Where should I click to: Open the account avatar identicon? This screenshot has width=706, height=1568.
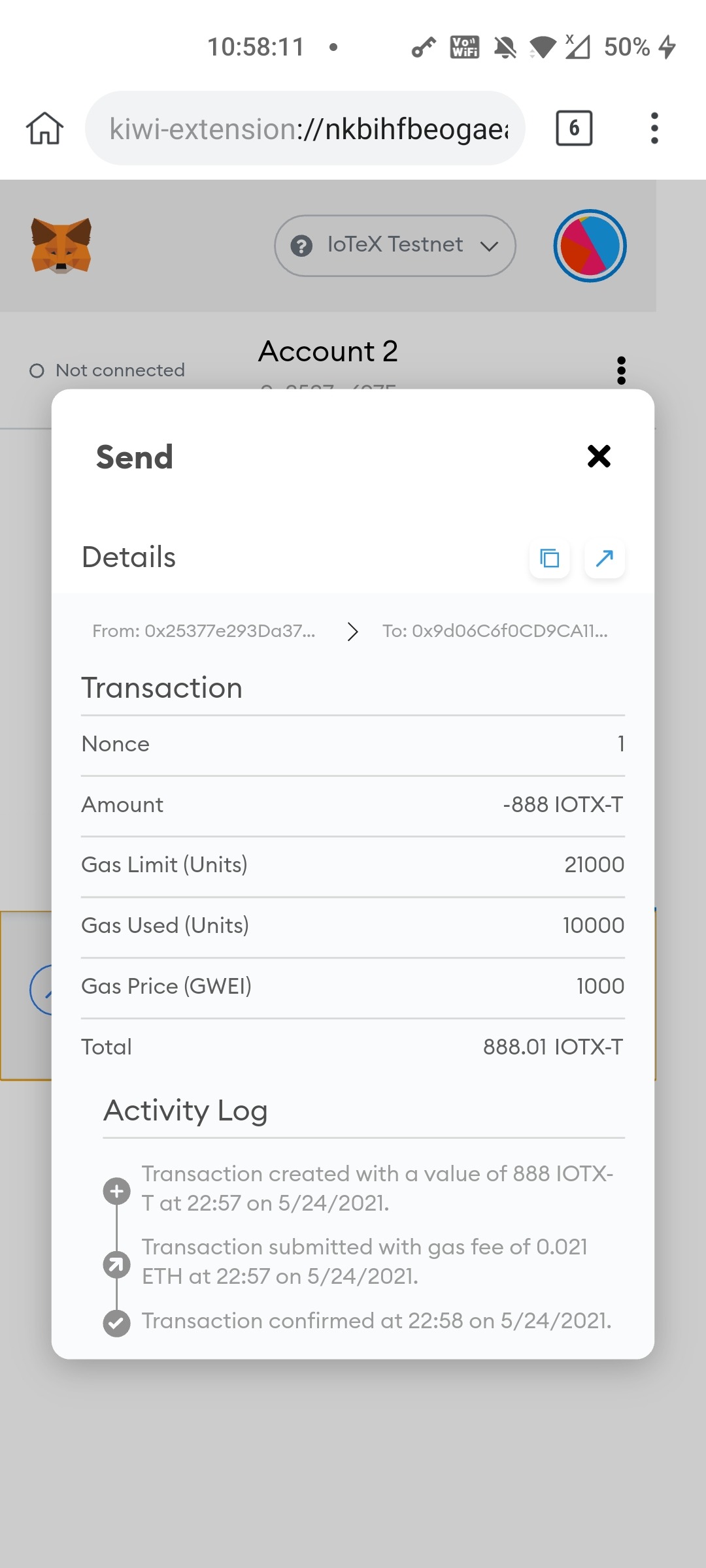(x=590, y=246)
